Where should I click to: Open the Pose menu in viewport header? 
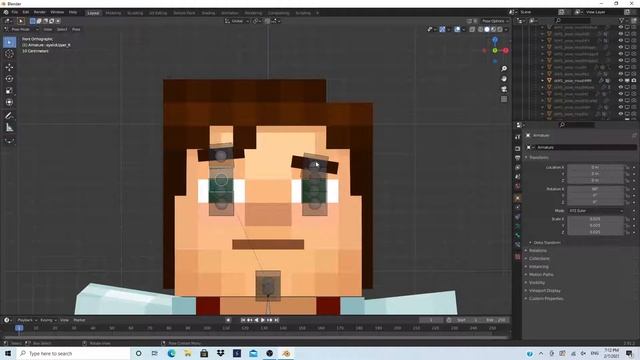tap(76, 29)
